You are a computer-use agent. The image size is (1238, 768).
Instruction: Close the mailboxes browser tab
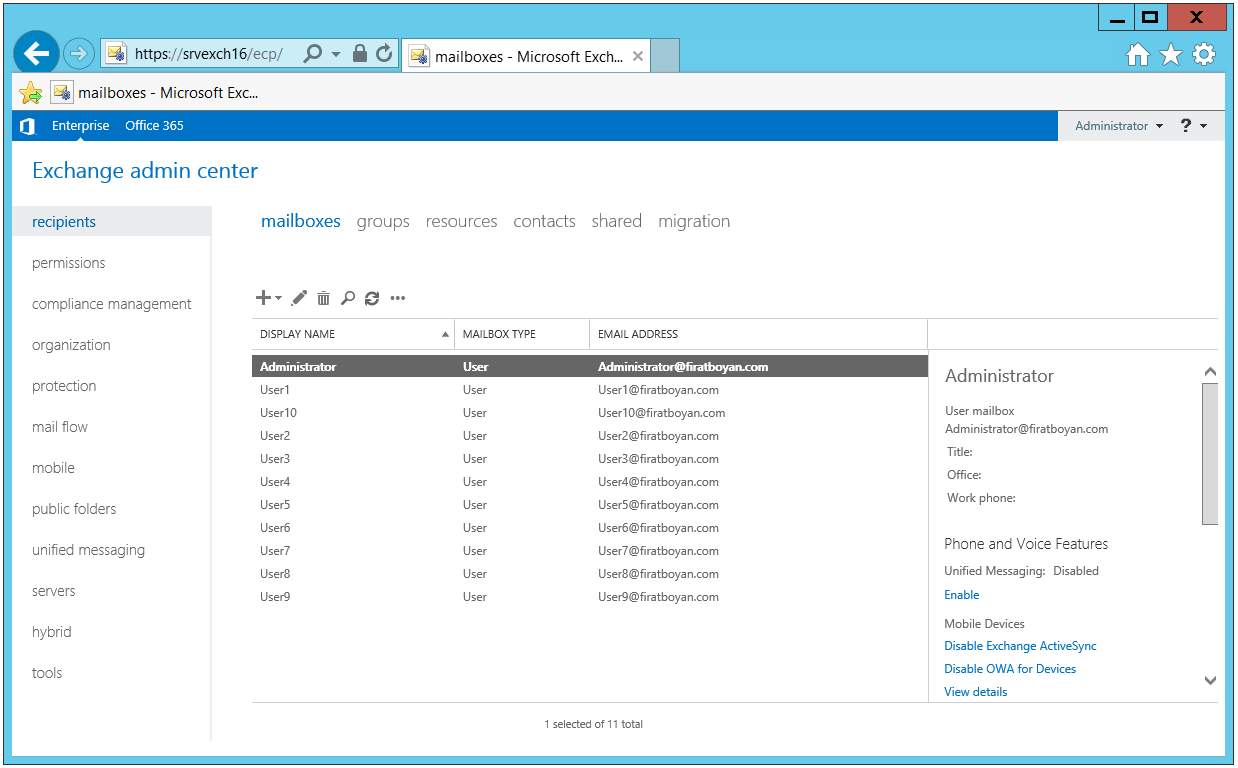[x=638, y=57]
